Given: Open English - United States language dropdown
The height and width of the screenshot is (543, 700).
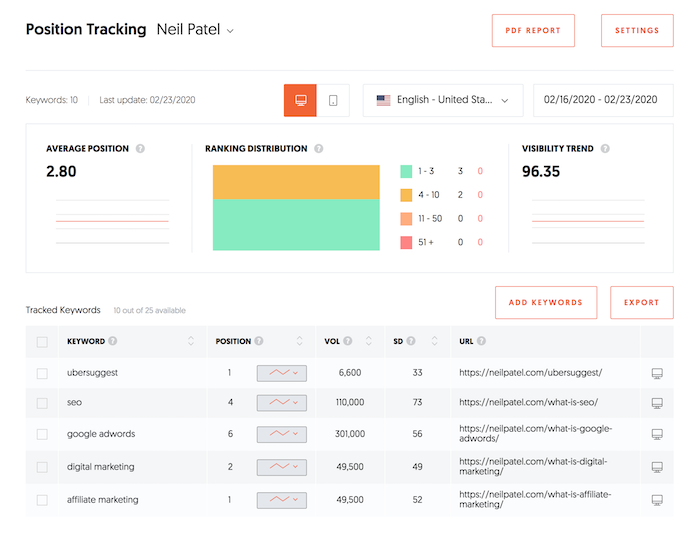Looking at the screenshot, I should click(443, 100).
